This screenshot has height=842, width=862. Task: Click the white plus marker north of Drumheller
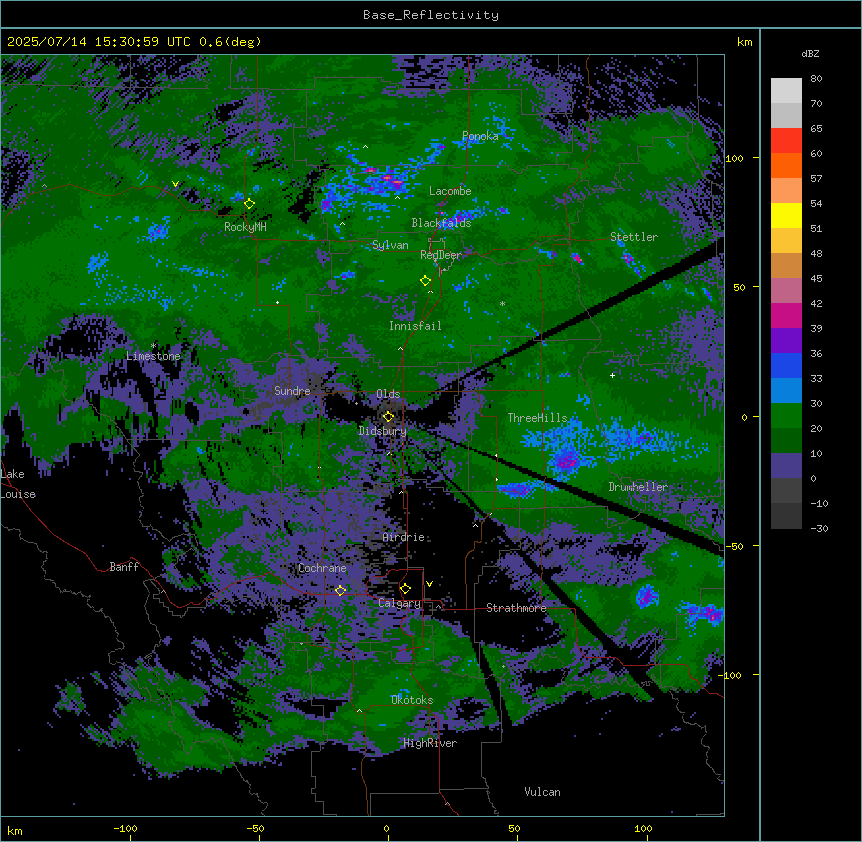click(x=612, y=375)
